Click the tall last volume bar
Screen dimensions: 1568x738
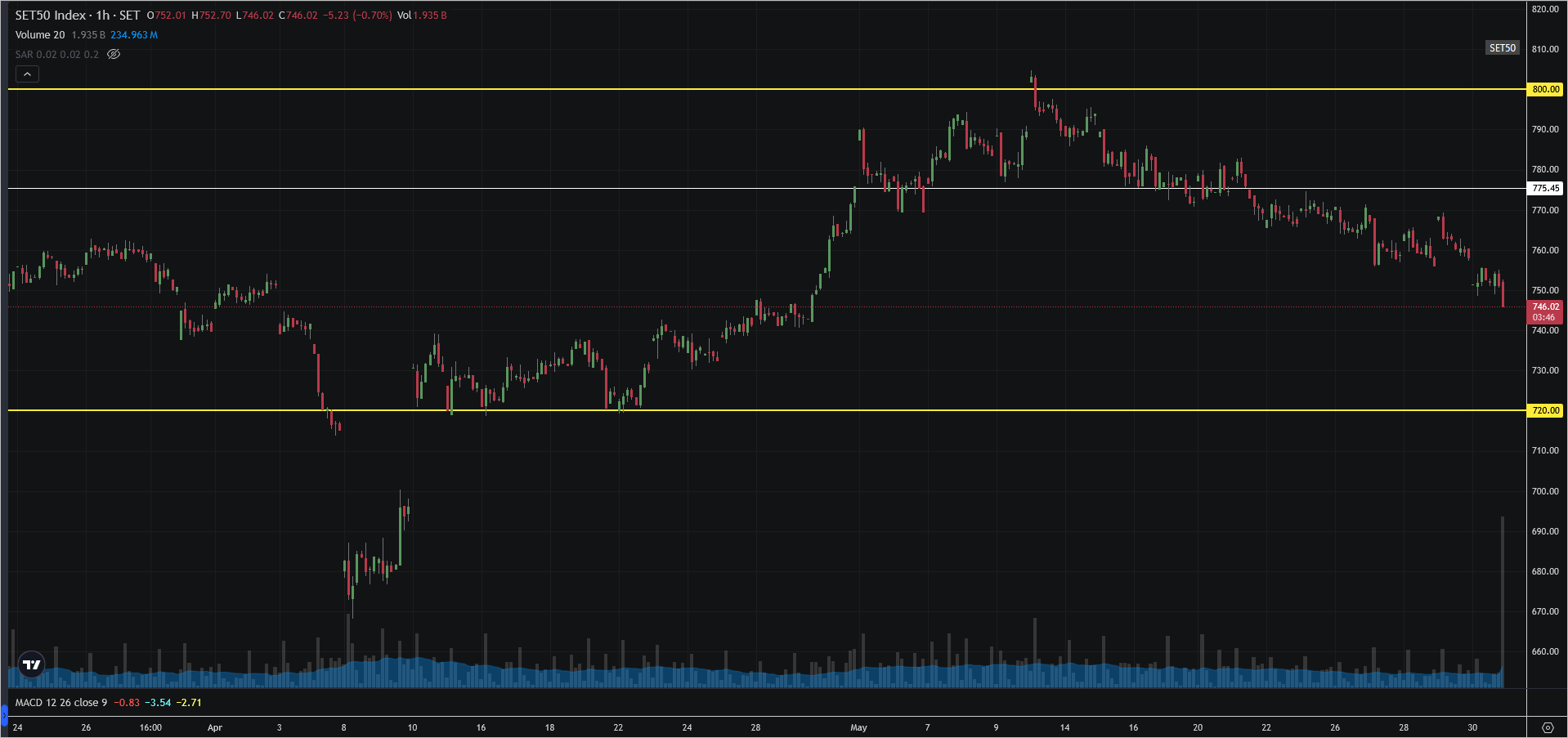(x=1503, y=602)
